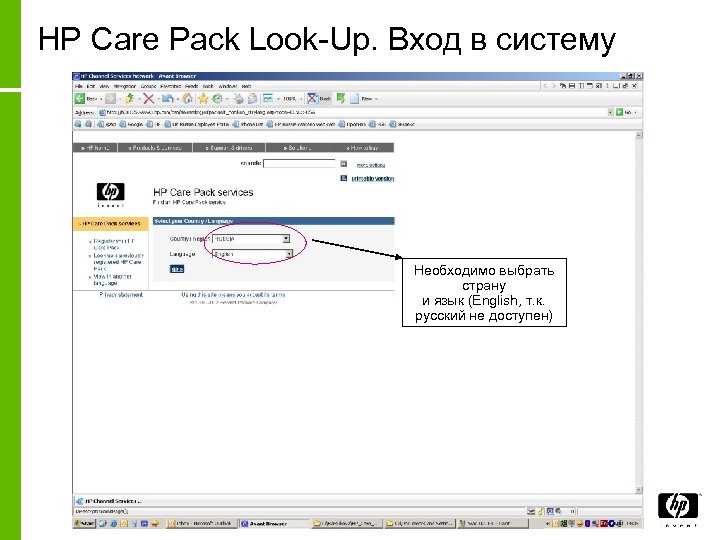This screenshot has width=720, height=540.
Task: Click Avant Browser taskbar button
Action: (x=274, y=523)
